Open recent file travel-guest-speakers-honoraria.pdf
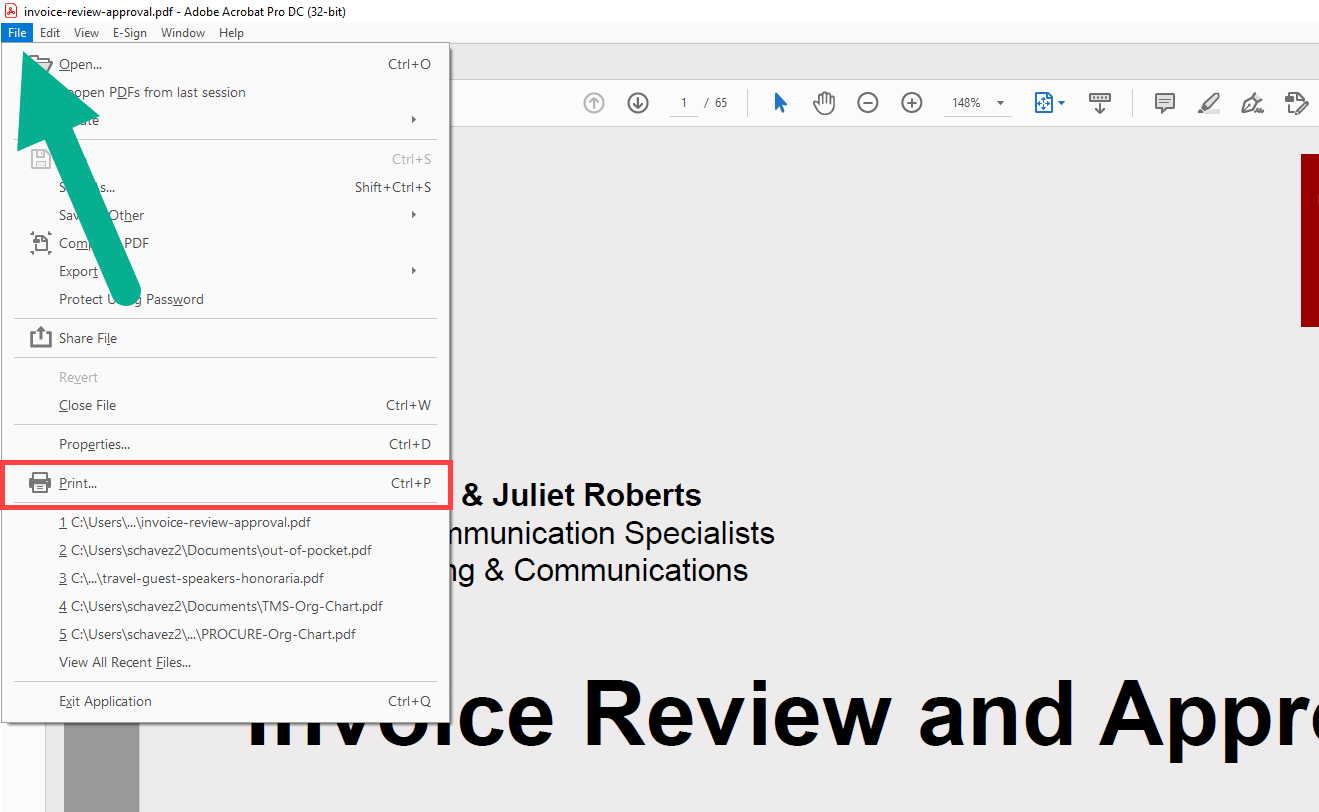The width and height of the screenshot is (1319, 812). coord(225,578)
